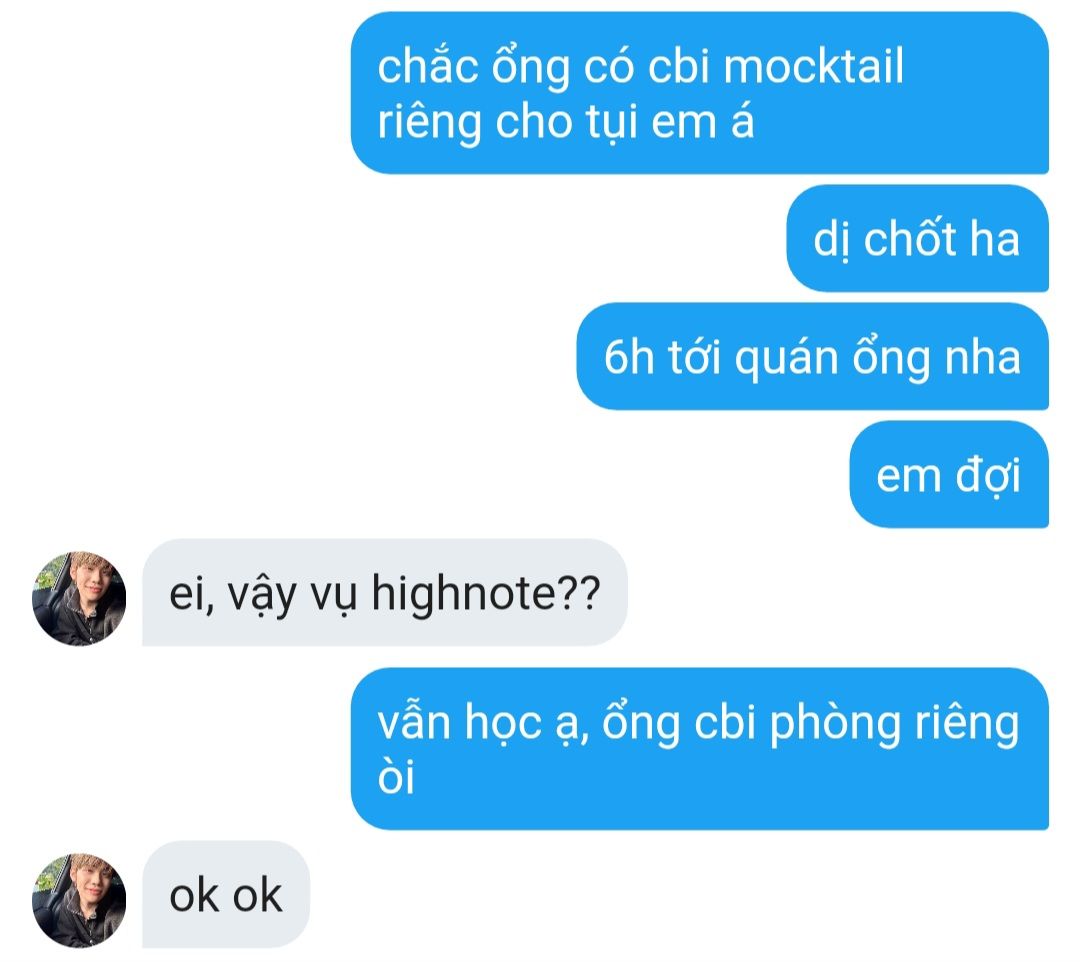
Task: Click the word 'highnote??' in gray bubble
Action: coord(486,593)
